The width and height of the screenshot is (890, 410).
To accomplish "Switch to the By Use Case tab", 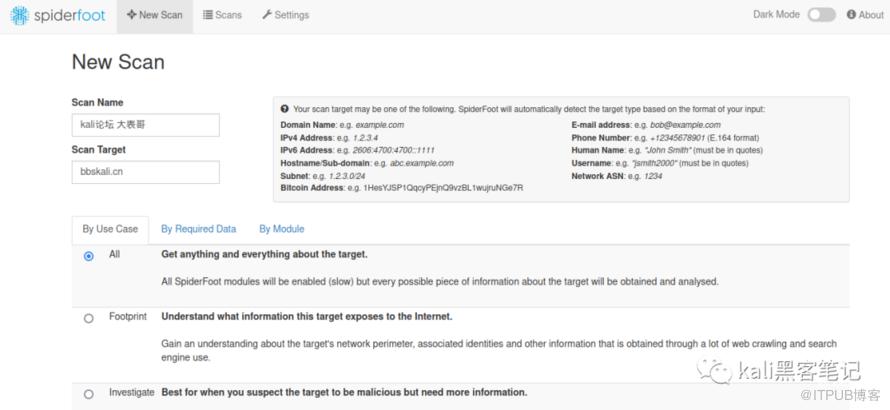I will coord(110,229).
